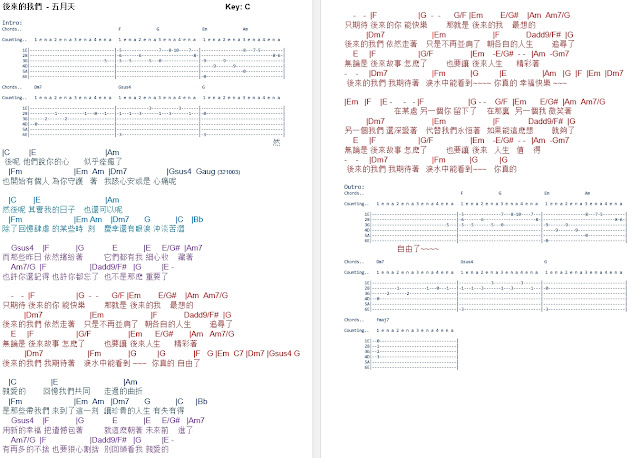Click the 'Gaug (321003)' chord note
The image size is (640, 458).
point(218,171)
